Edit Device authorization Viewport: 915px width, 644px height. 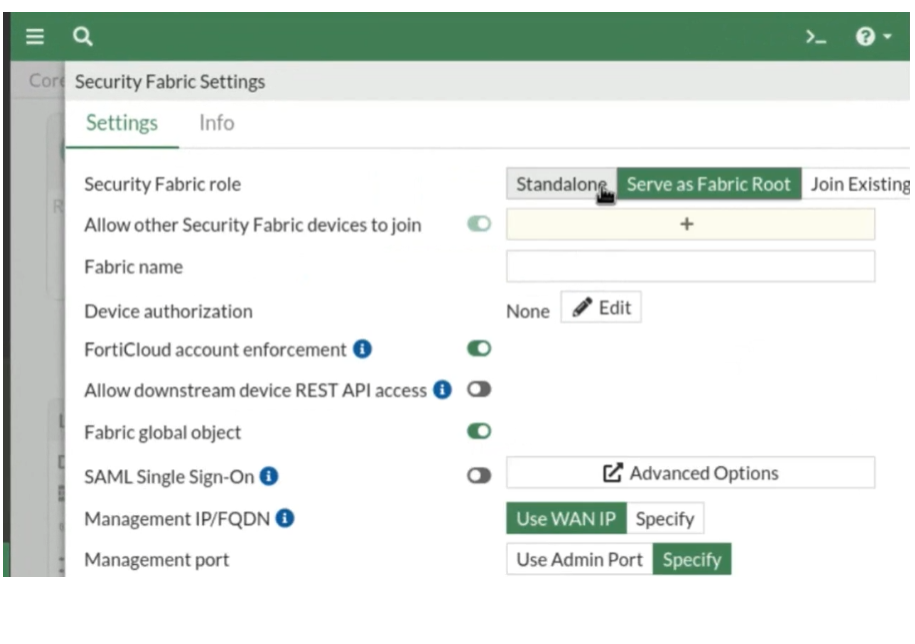click(601, 307)
